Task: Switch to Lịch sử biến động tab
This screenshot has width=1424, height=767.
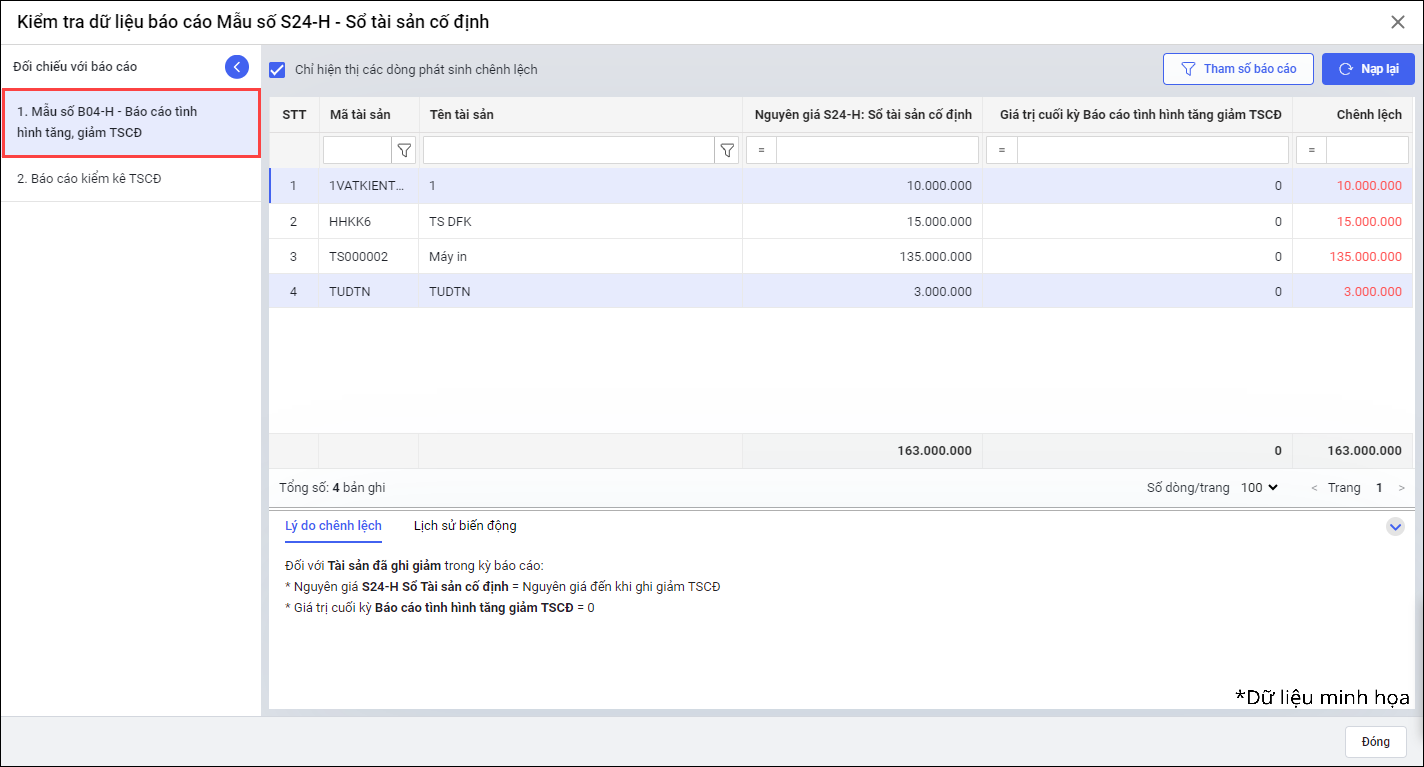Action: 465,526
